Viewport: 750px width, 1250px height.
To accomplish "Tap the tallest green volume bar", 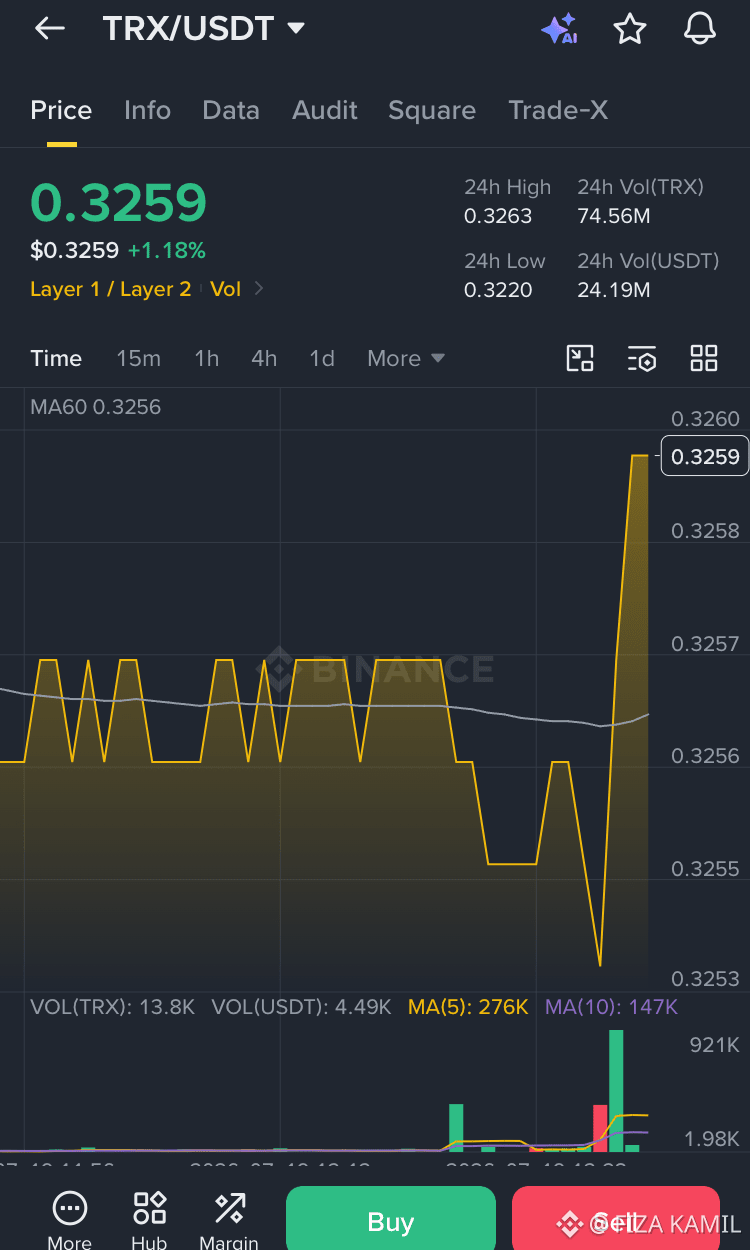I will (616, 1090).
